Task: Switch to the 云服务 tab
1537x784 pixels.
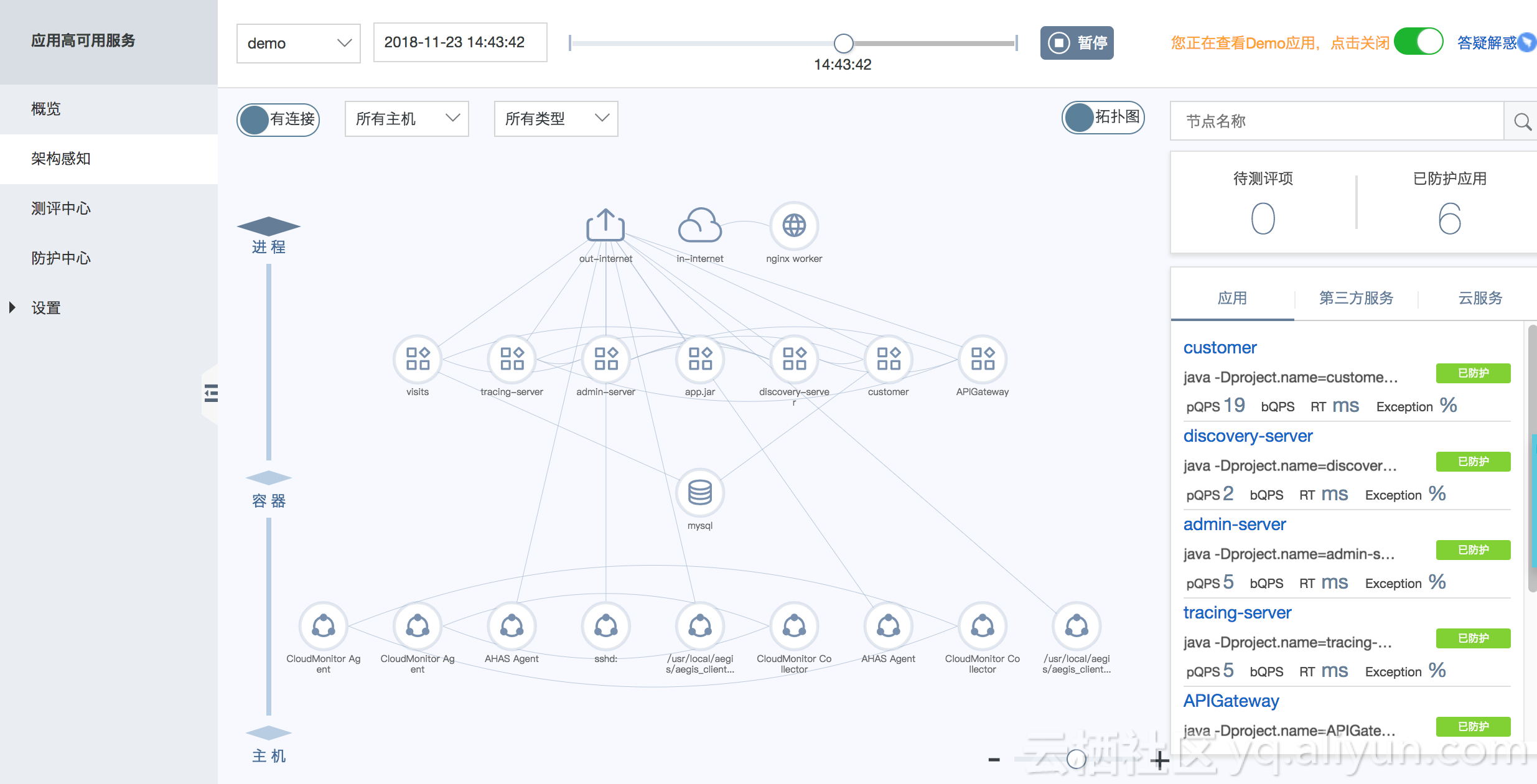Action: [x=1480, y=298]
